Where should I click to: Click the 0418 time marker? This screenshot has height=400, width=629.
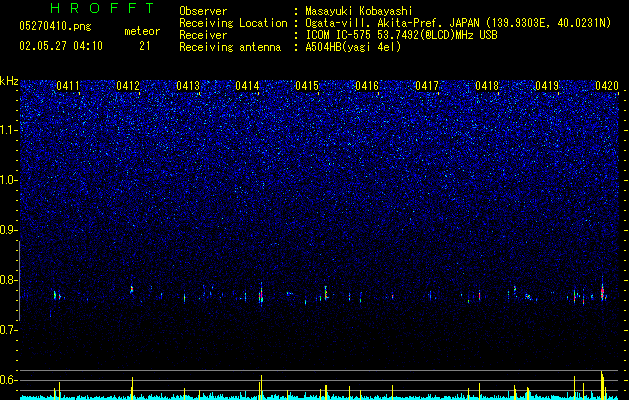(x=487, y=86)
